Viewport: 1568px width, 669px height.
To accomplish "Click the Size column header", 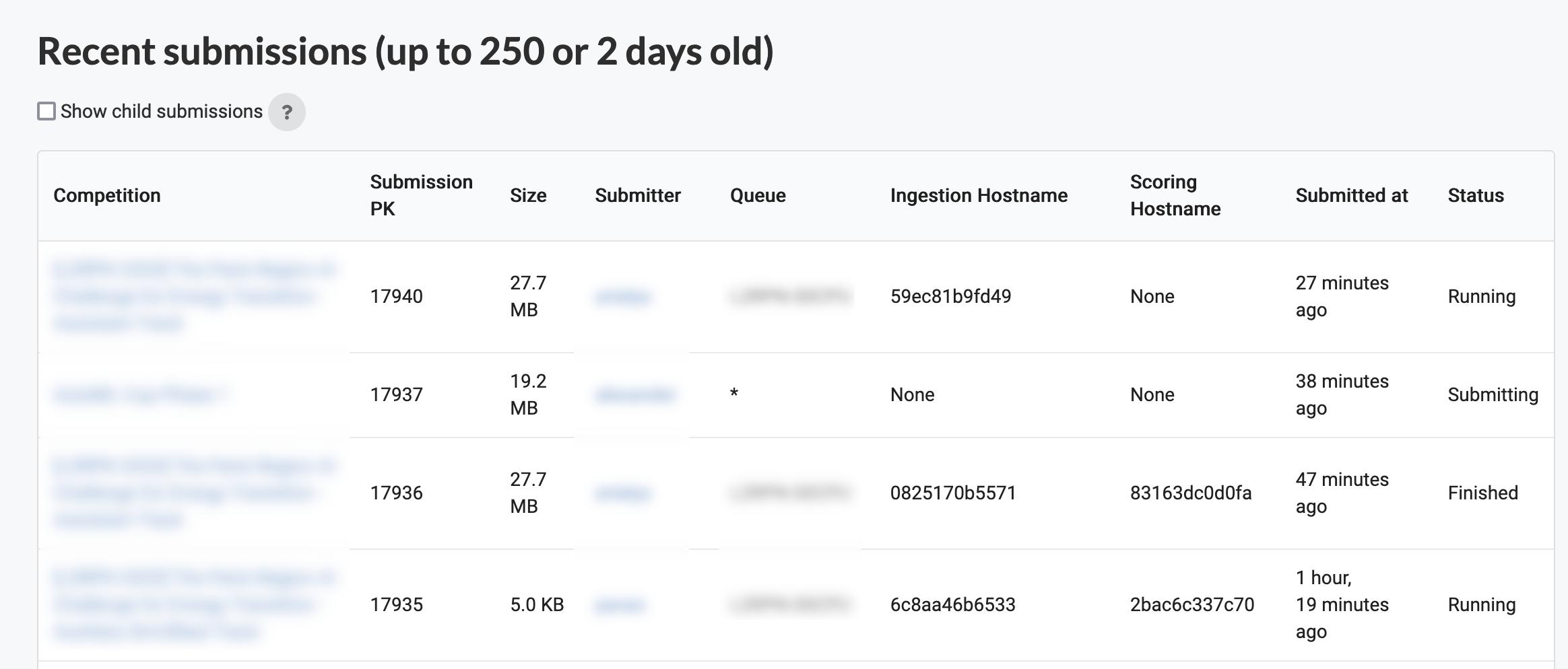I will pos(528,195).
